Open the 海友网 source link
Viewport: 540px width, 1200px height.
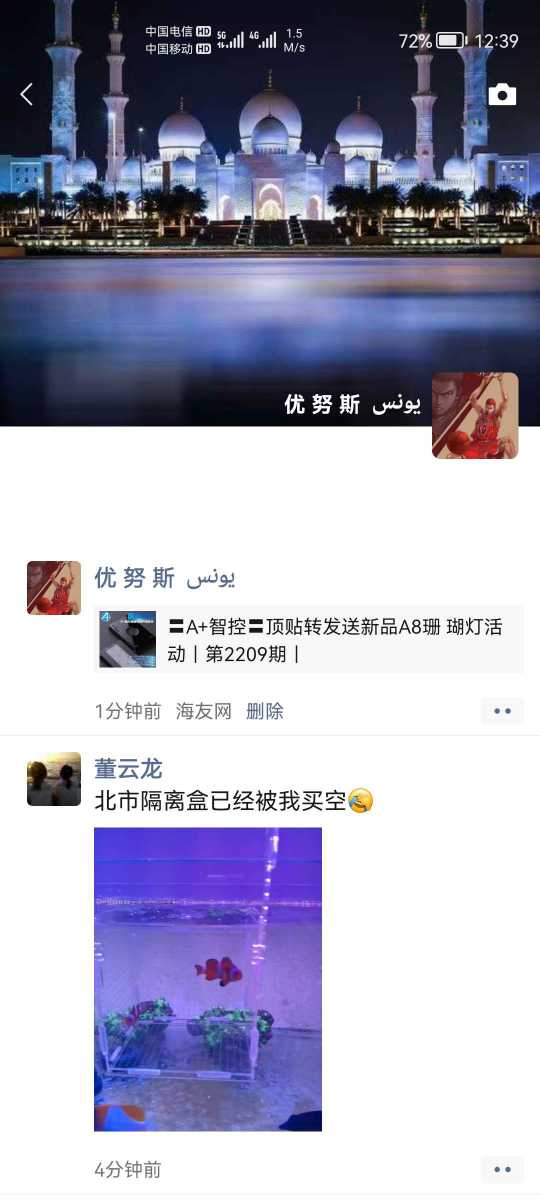[x=204, y=711]
